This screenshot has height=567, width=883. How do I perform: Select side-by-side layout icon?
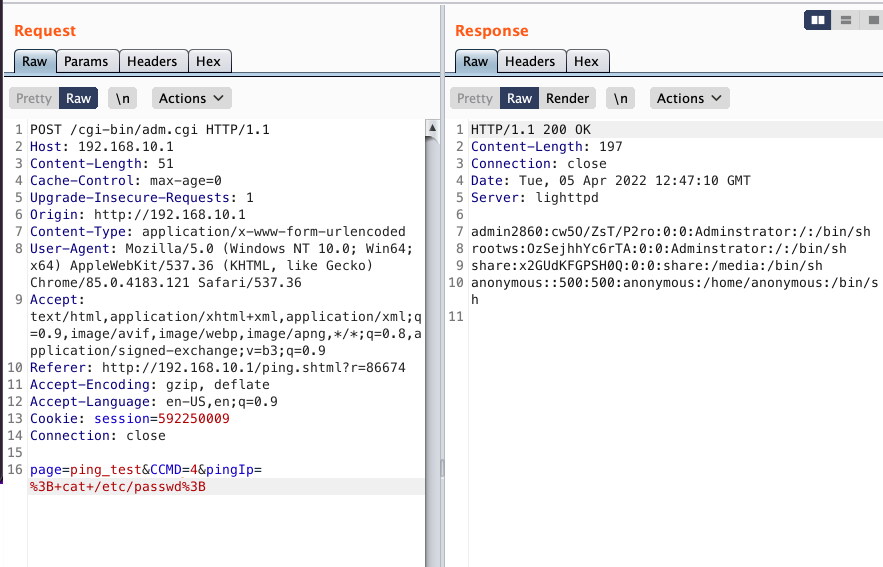(818, 20)
